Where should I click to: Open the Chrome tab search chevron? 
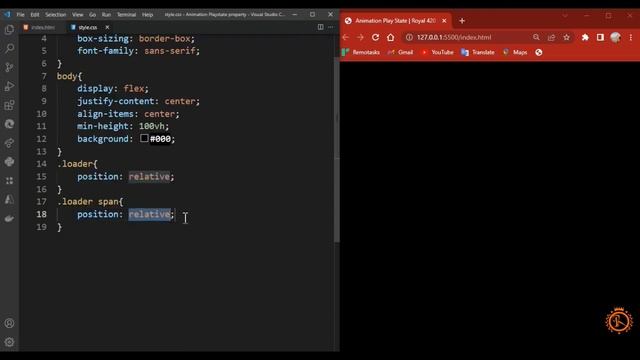coord(565,16)
